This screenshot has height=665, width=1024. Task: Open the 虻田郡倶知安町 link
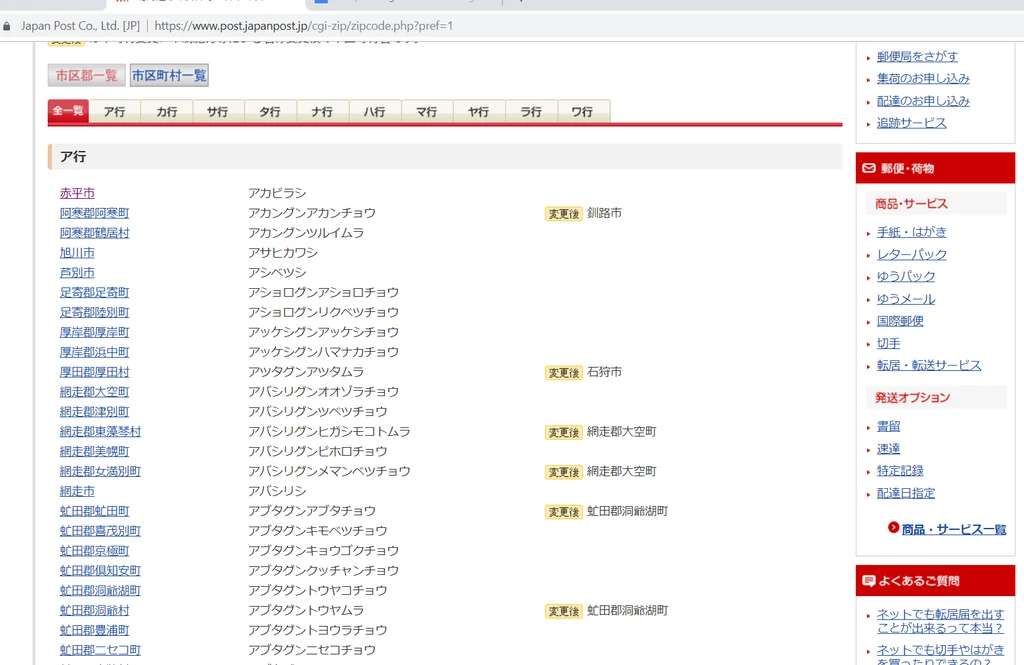click(101, 570)
